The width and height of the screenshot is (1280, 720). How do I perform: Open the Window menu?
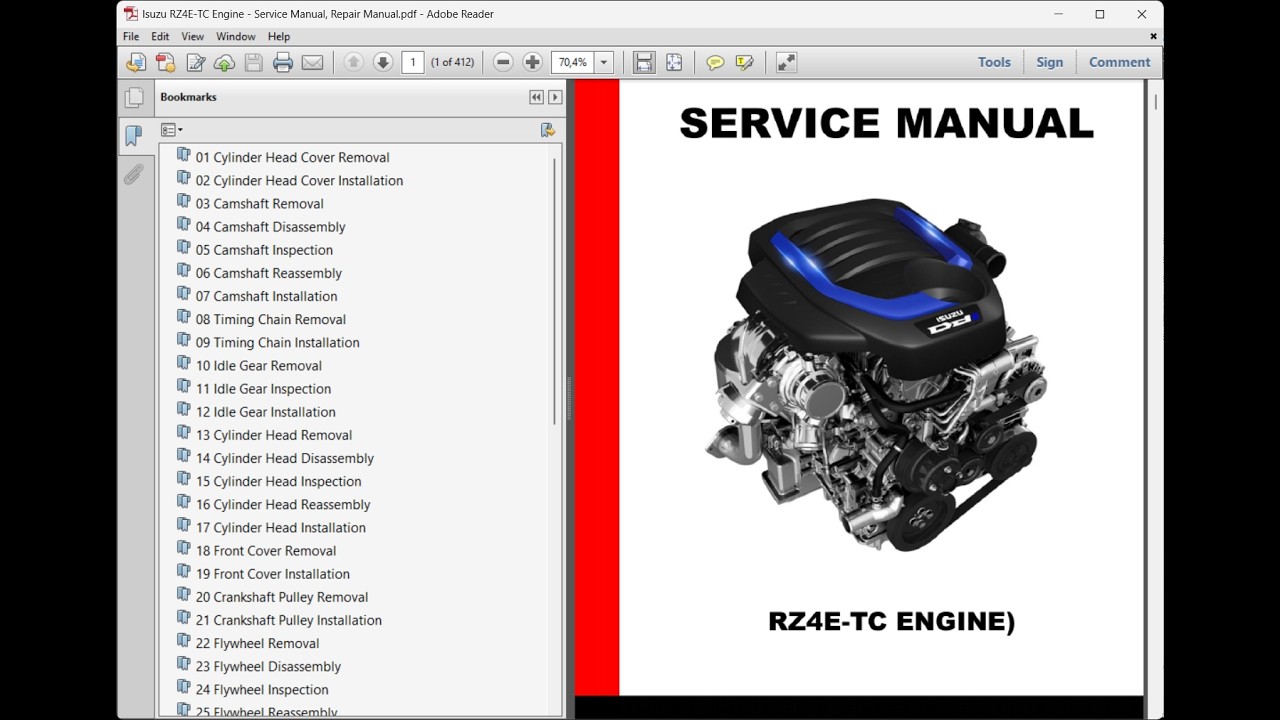236,36
